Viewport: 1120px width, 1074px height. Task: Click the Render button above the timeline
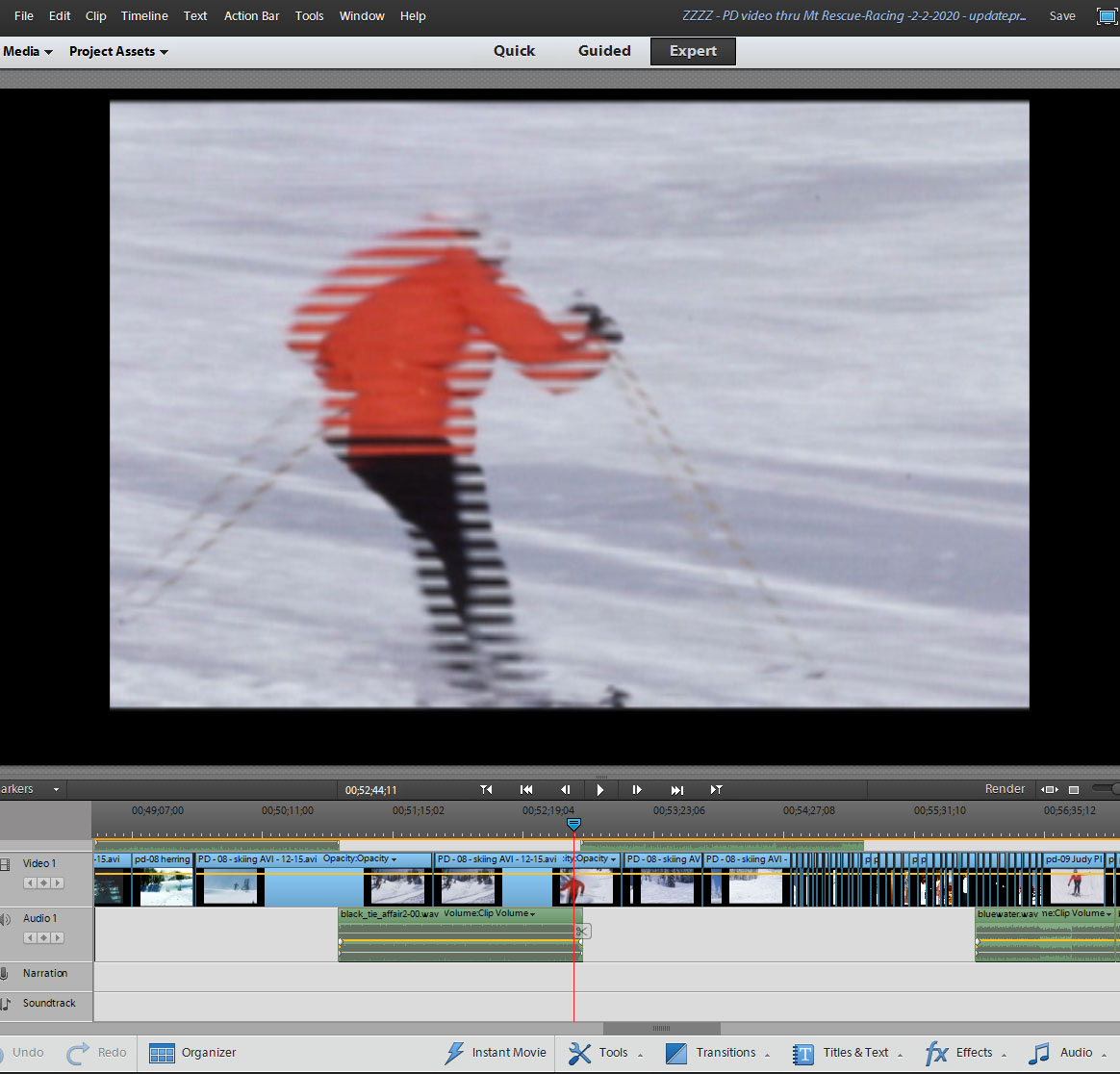tap(1005, 788)
